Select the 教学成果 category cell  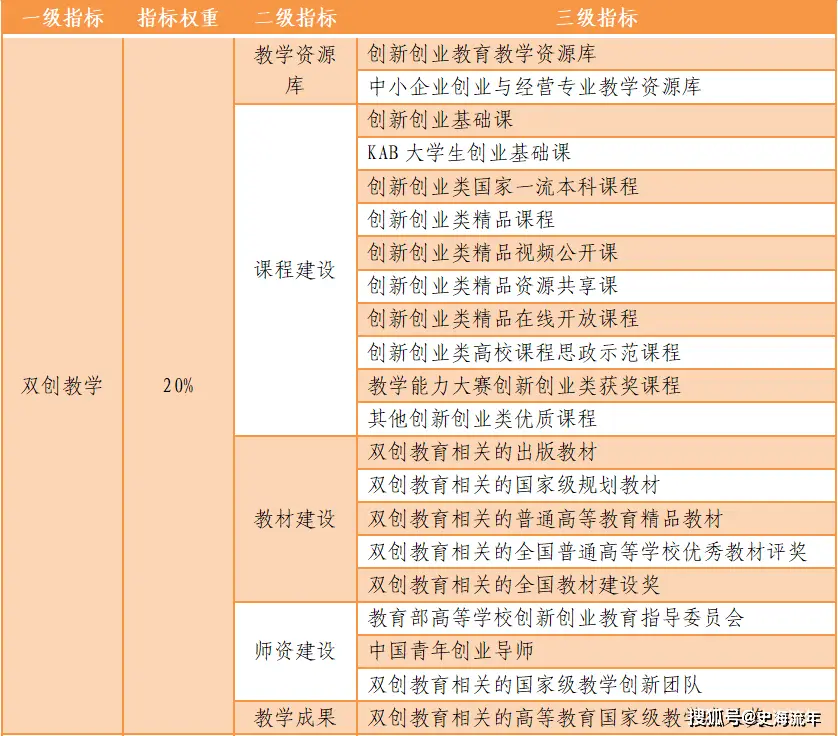pyautogui.click(x=296, y=717)
